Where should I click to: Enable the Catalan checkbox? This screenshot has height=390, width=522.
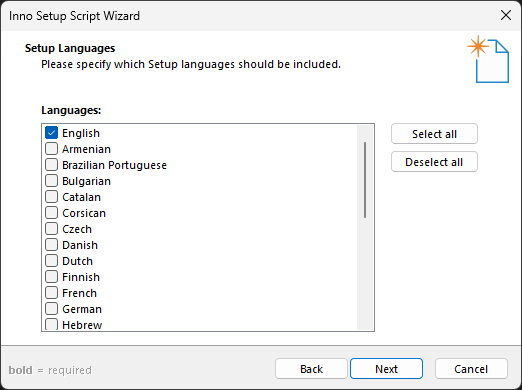tap(51, 197)
